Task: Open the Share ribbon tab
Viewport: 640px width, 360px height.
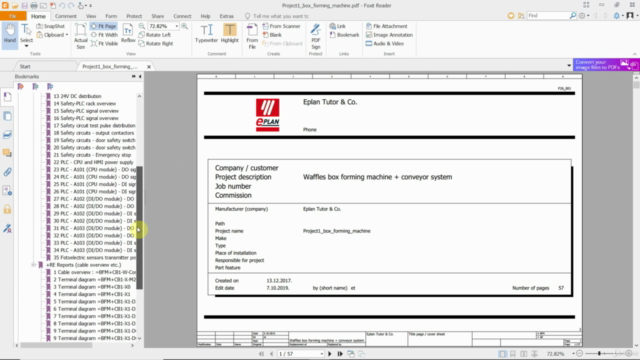Action: pyautogui.click(x=158, y=16)
